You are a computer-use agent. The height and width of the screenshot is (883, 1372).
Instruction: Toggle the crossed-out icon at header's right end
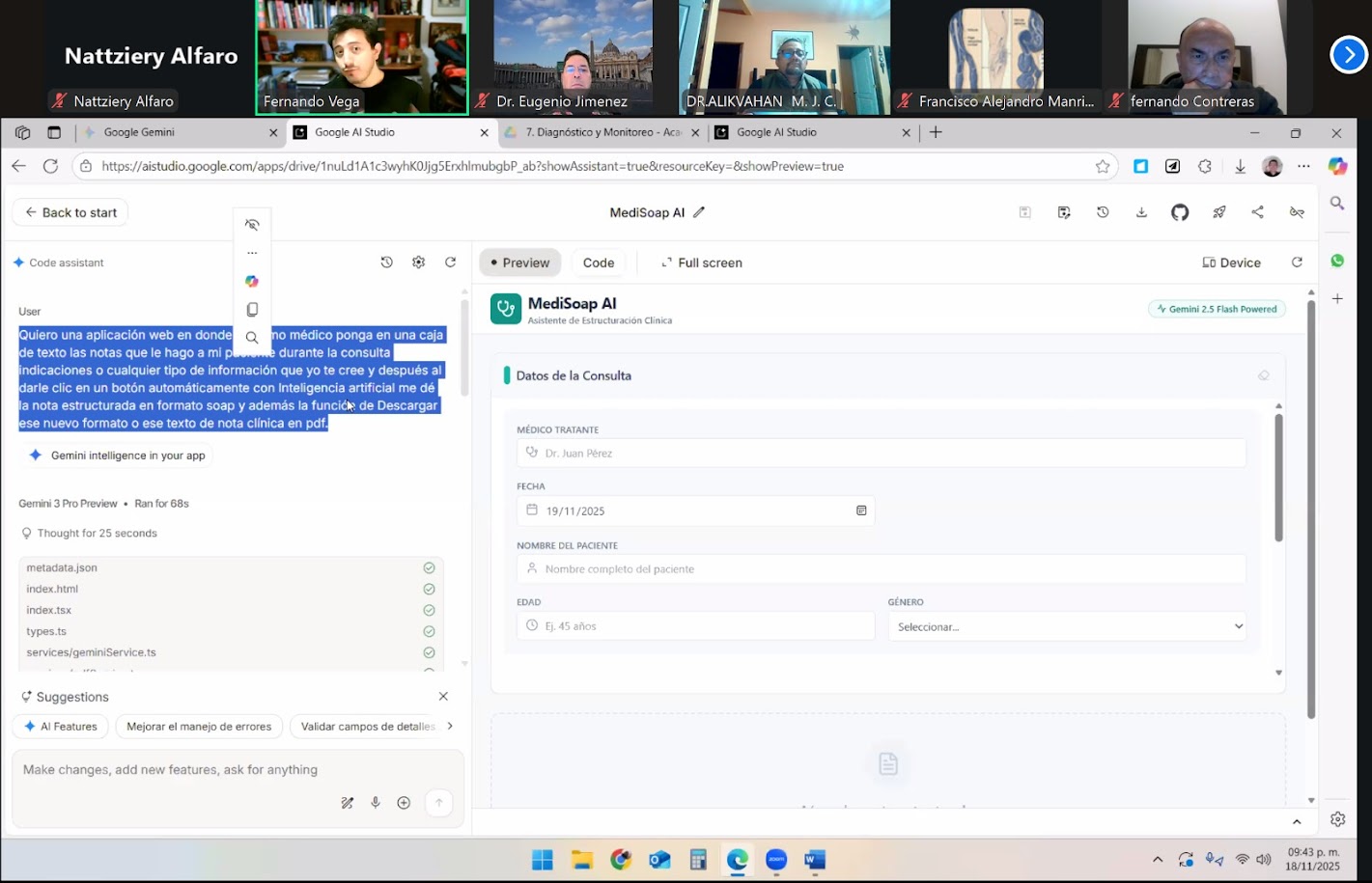coord(1297,212)
